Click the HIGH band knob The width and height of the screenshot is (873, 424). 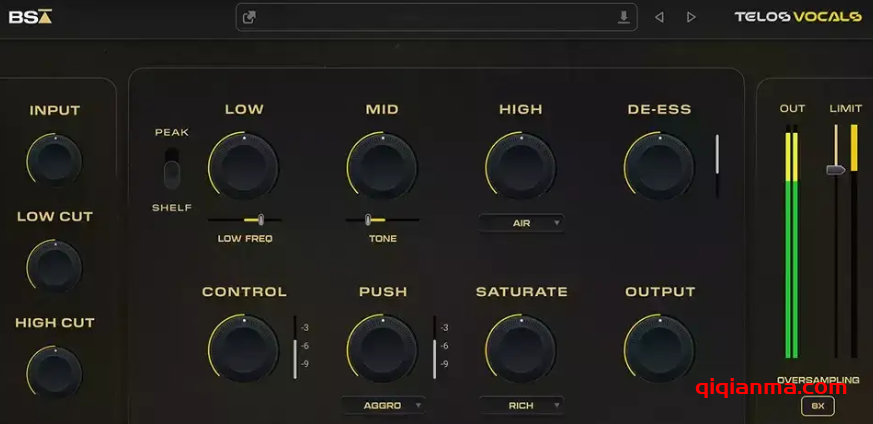tap(521, 166)
